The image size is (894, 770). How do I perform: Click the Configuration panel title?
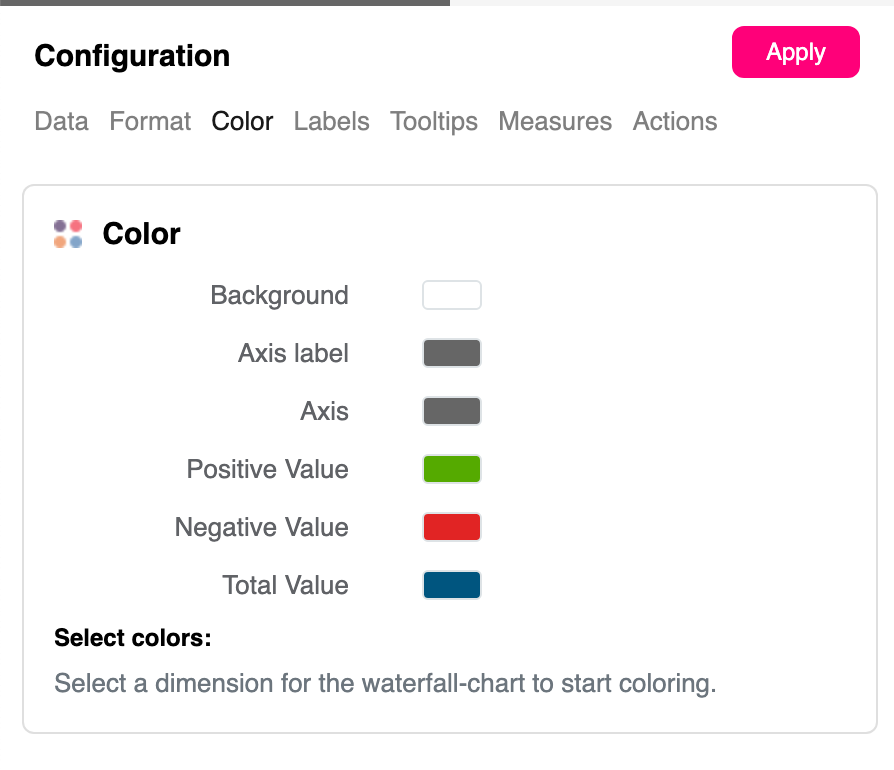(132, 56)
